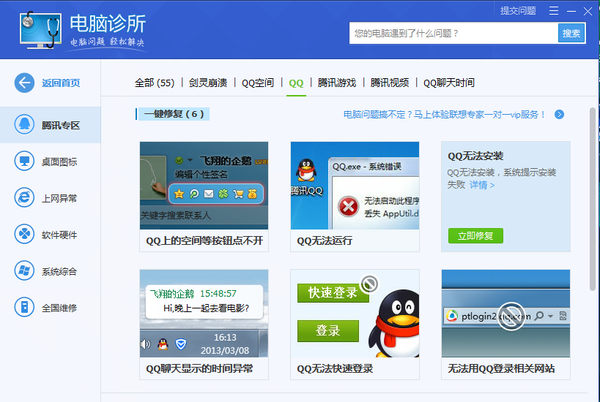This screenshot has height=402, width=600.
Task: Open the hamburger menu in title bar
Action: (554, 11)
